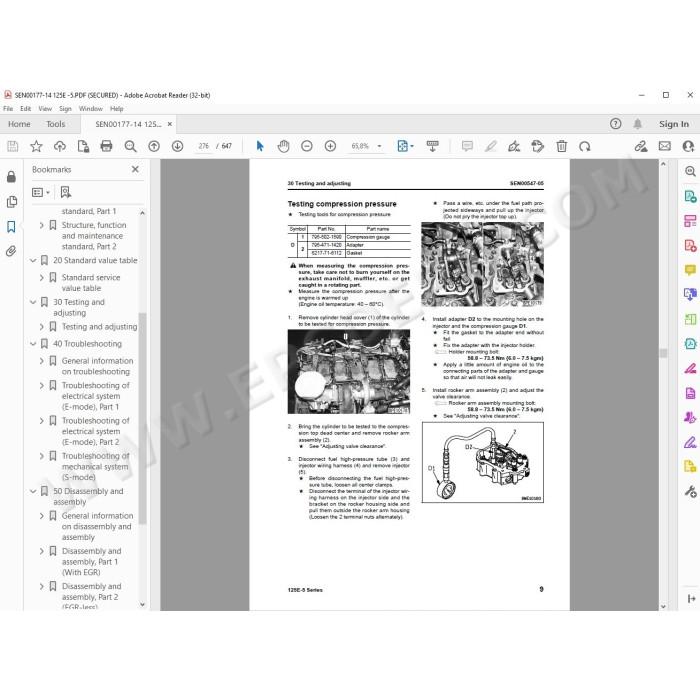Close the SEN00177-14 document tab

170,124
